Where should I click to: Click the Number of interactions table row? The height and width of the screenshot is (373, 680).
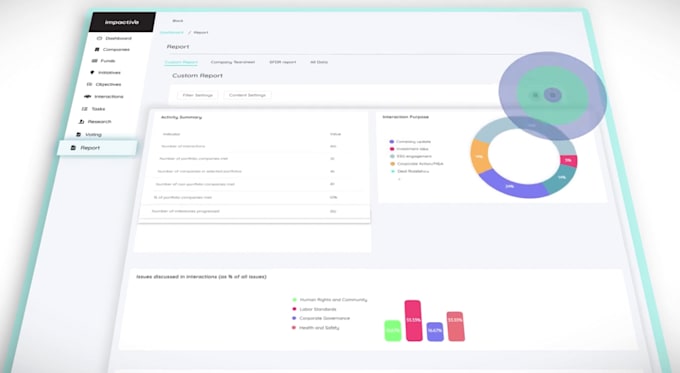click(259, 146)
